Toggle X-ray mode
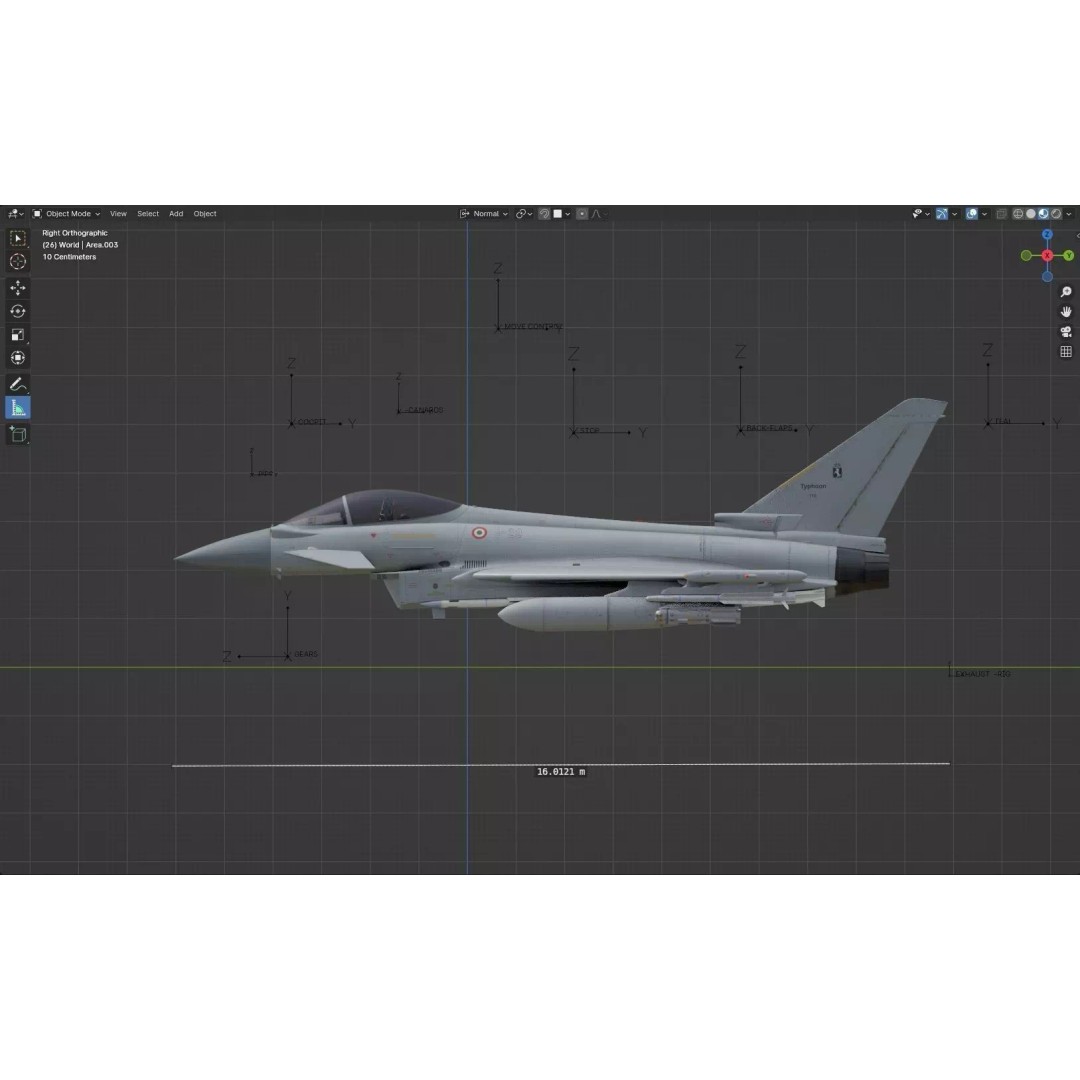This screenshot has width=1080, height=1080. [1001, 214]
